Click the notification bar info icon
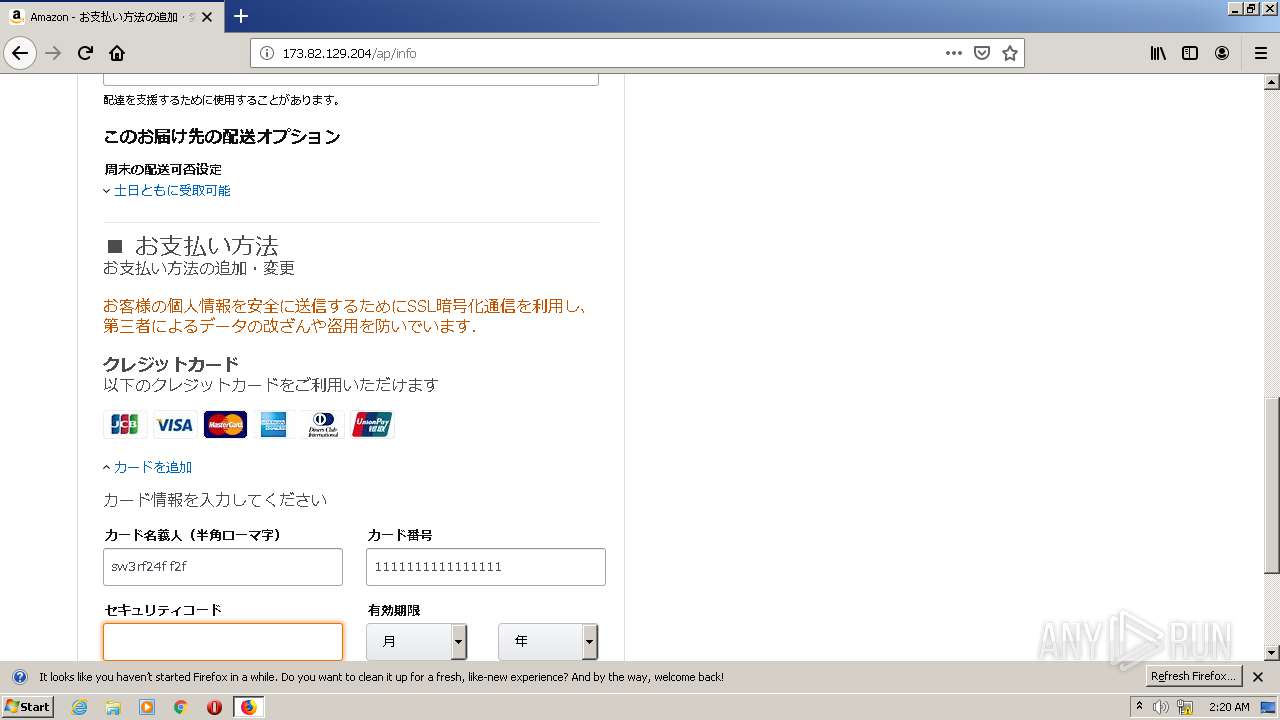Viewport: 1280px width, 720px height. (x=19, y=677)
